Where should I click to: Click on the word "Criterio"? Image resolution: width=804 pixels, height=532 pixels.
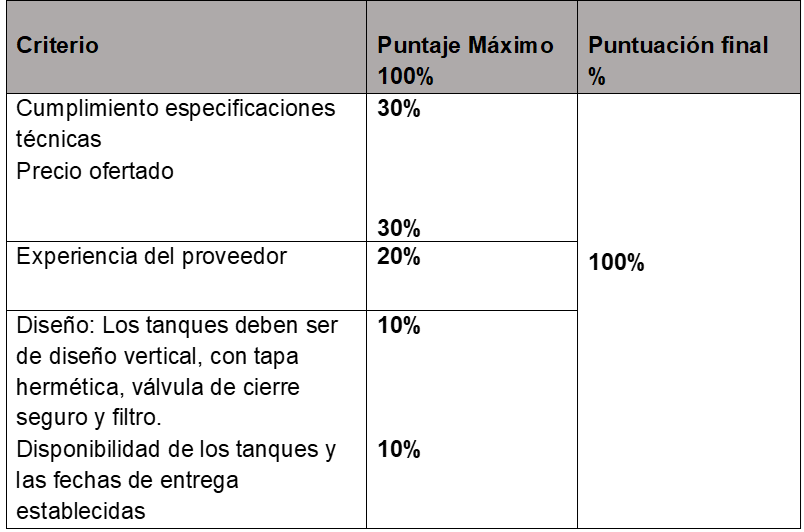[x=57, y=46]
